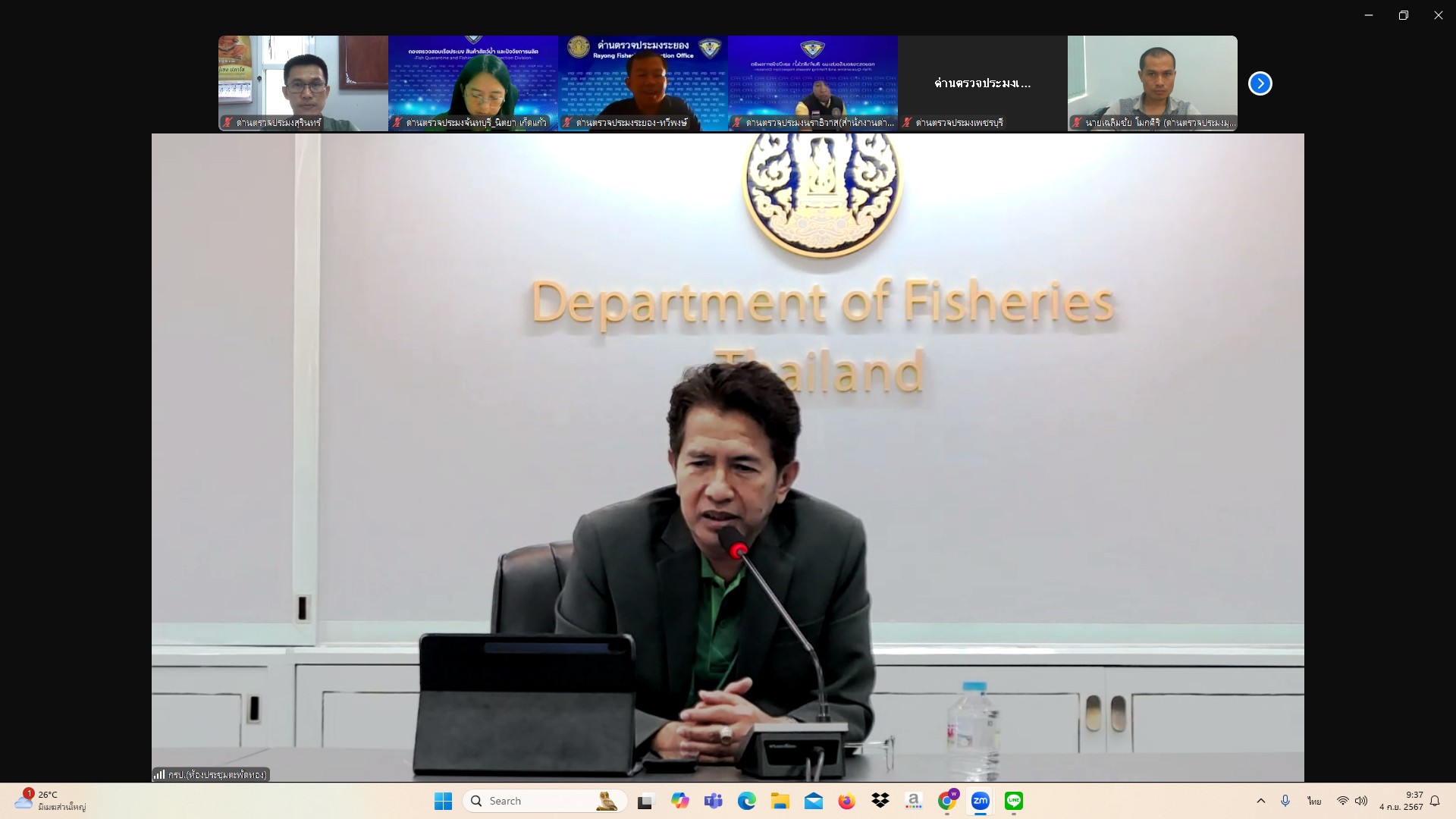This screenshot has height=819, width=1456.
Task: Open LINE messenger from taskbar
Action: coord(1014,801)
